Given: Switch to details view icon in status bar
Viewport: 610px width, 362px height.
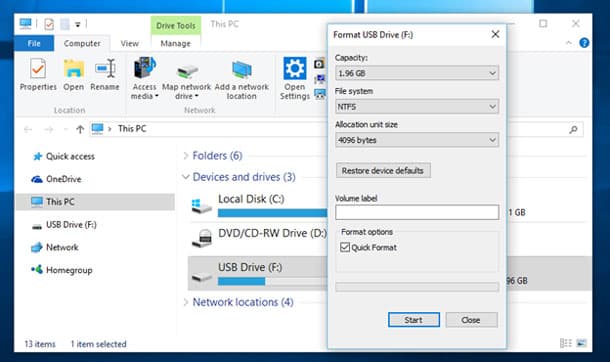Looking at the screenshot, I should point(566,343).
